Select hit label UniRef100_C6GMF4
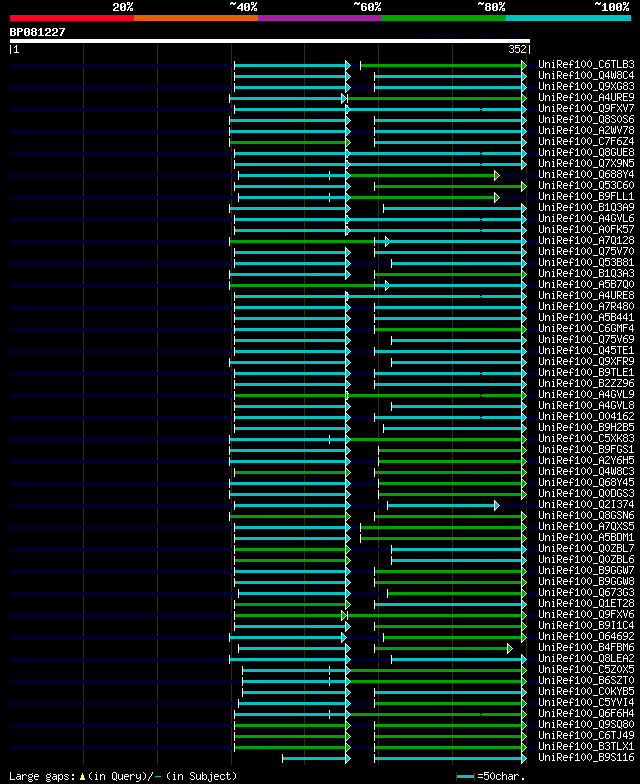 (586, 328)
